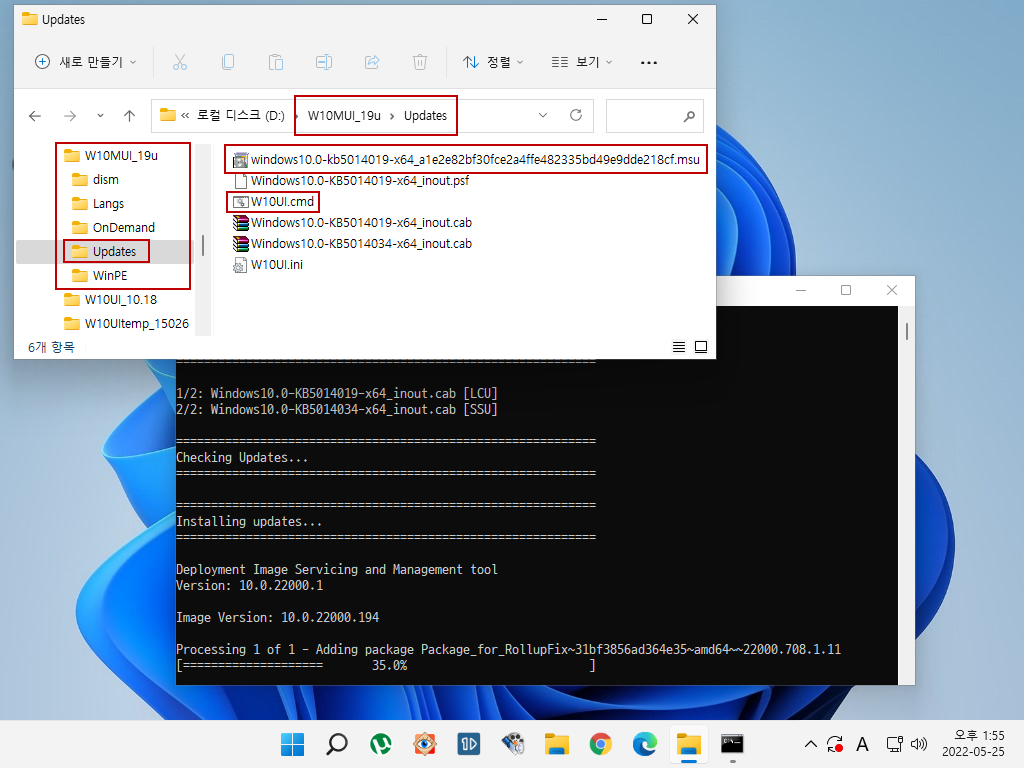Open the 보기 (View) dropdown
Screen dimensions: 1024x768
[582, 62]
